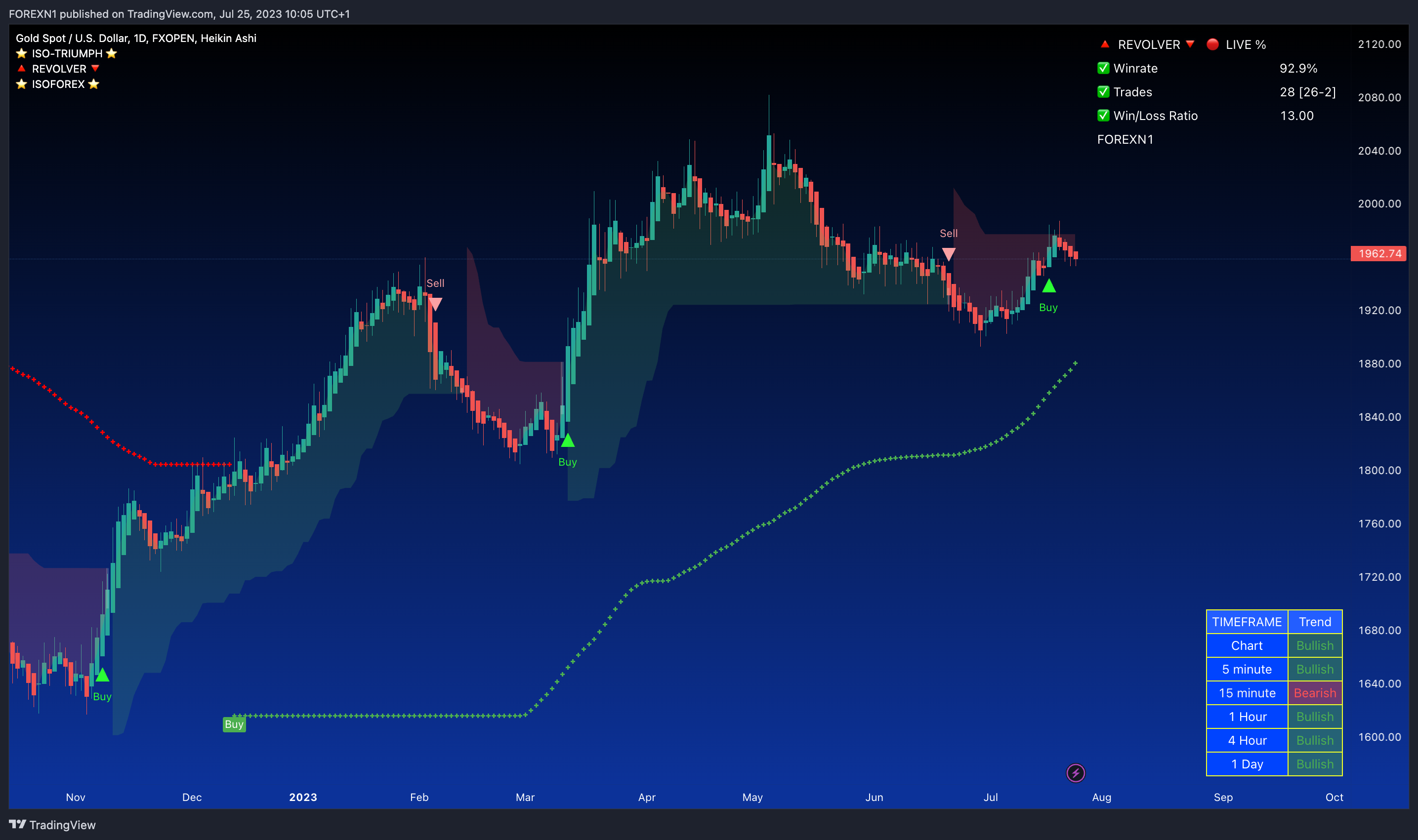Click the star before ISO-TRIUMPH indicator
The image size is (1418, 840).
(x=22, y=53)
